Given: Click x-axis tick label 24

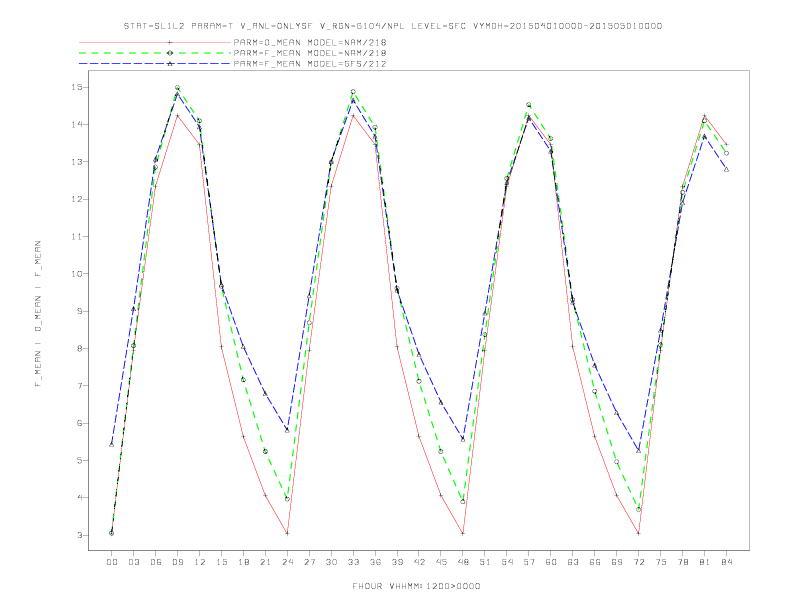Looking at the screenshot, I should coord(287,562).
